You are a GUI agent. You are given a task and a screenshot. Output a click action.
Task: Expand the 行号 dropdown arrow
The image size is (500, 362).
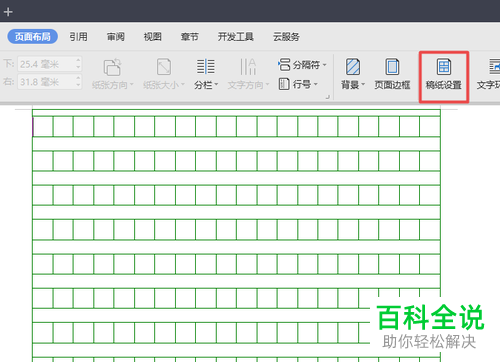[x=315, y=84]
